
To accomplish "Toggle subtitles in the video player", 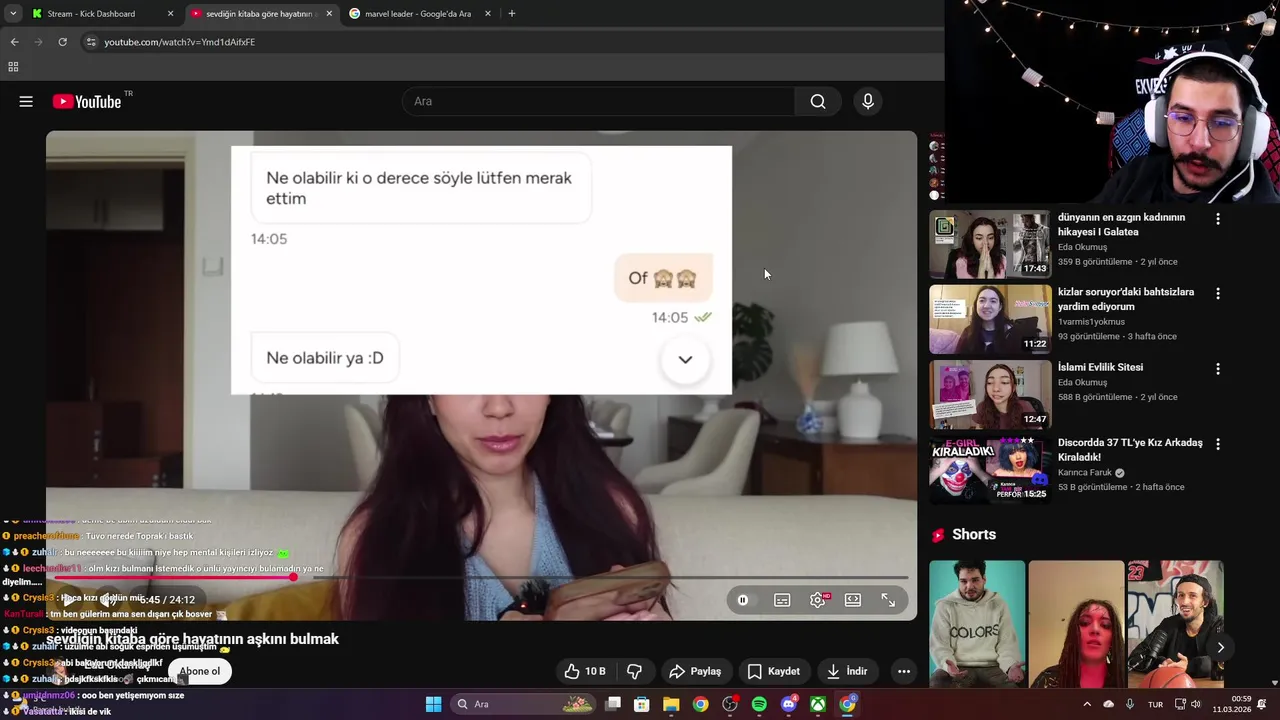I will (x=782, y=600).
